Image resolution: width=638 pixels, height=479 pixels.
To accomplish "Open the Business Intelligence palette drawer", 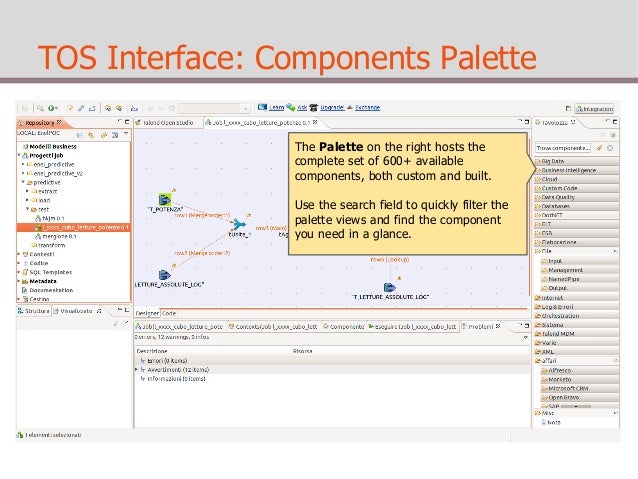I will 576,170.
